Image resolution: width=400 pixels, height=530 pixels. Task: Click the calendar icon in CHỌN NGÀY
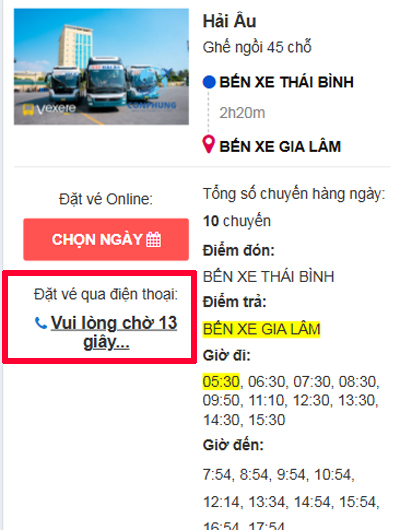pyautogui.click(x=154, y=240)
